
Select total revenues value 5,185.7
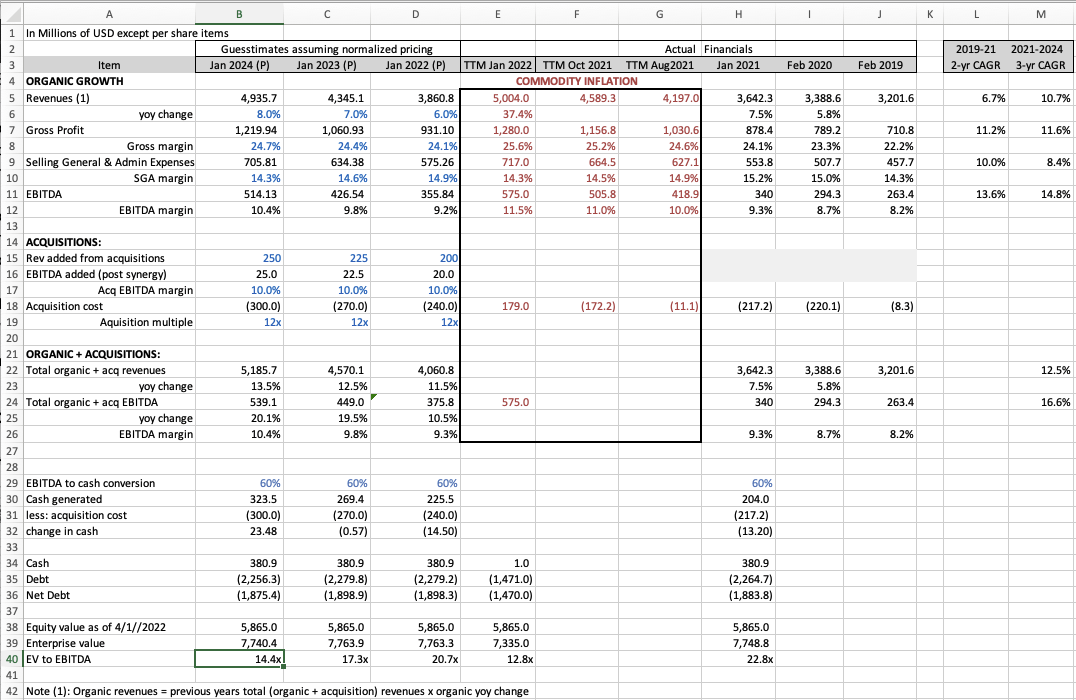coord(239,370)
